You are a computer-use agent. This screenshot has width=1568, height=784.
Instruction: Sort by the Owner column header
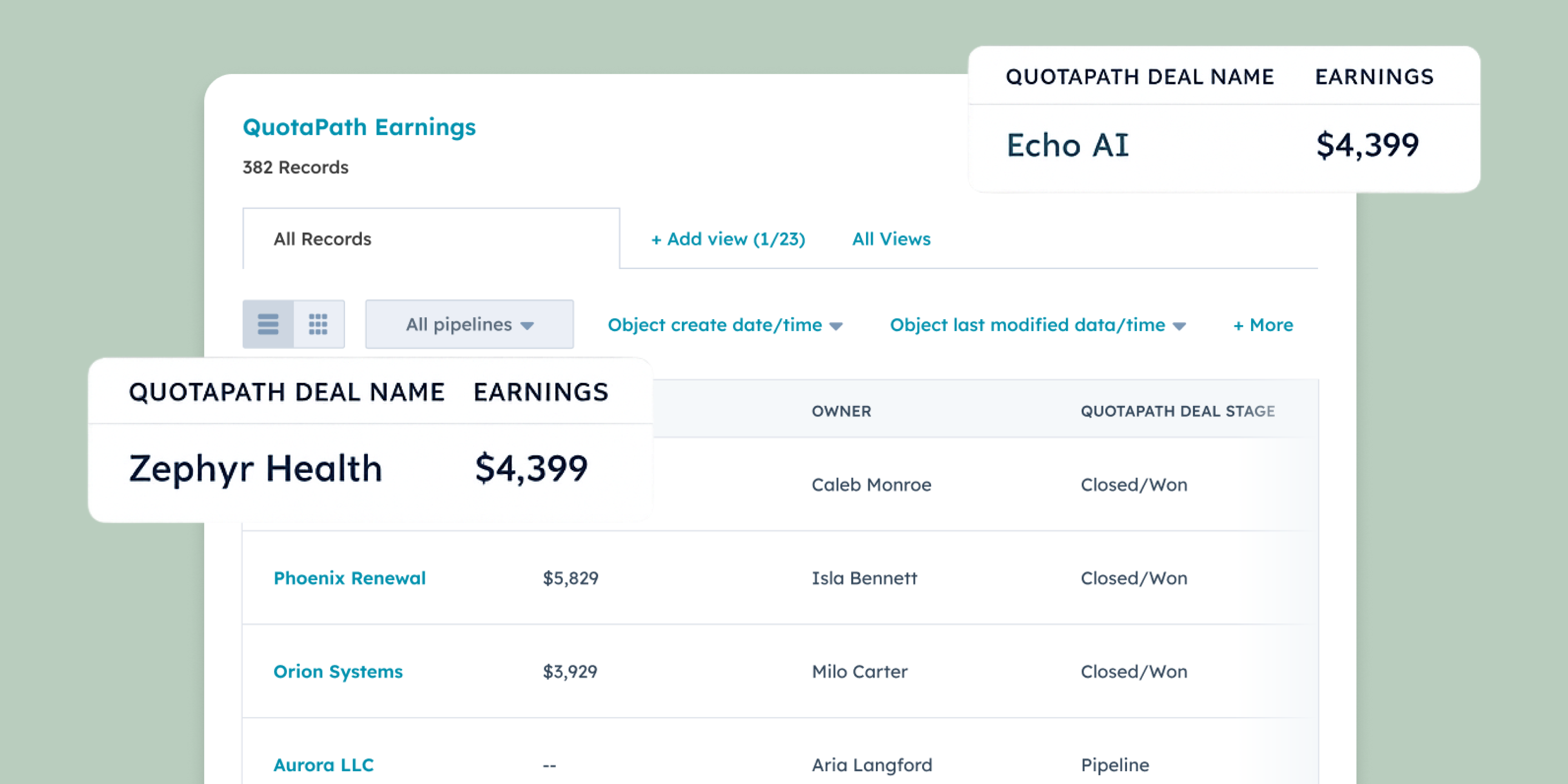841,411
